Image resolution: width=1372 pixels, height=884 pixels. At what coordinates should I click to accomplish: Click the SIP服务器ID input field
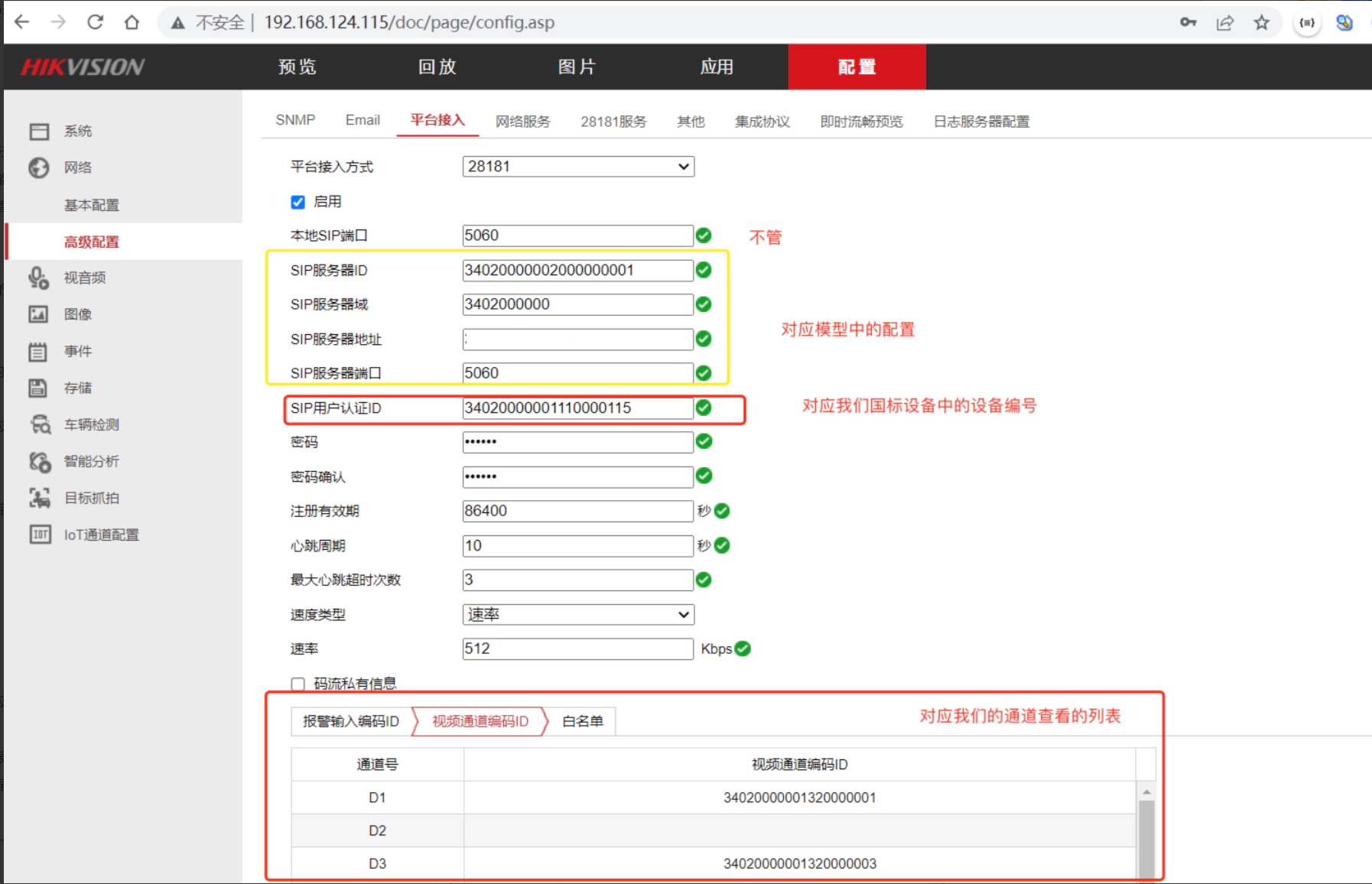pos(578,270)
